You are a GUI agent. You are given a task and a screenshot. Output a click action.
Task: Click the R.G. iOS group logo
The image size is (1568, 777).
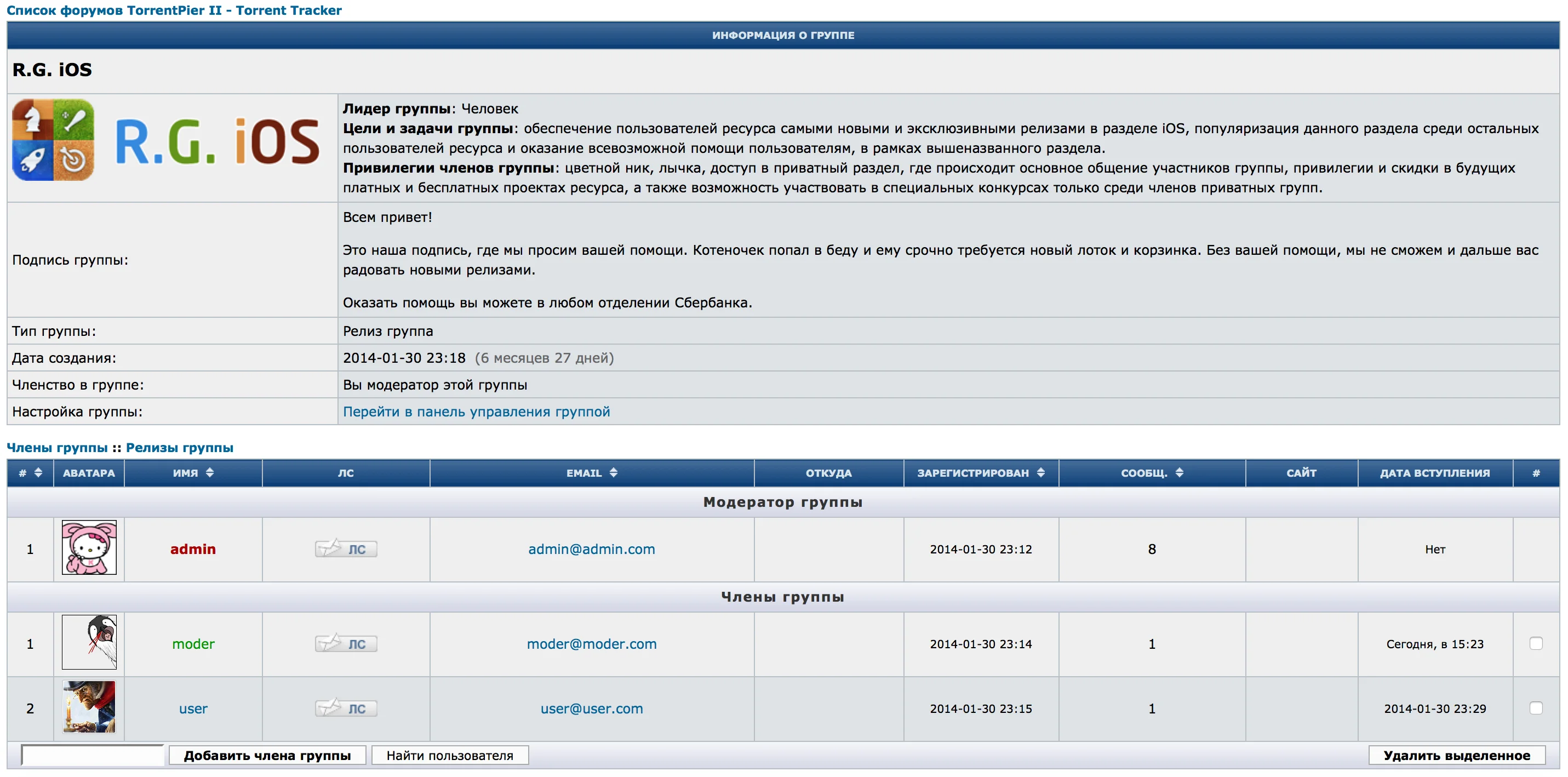165,141
